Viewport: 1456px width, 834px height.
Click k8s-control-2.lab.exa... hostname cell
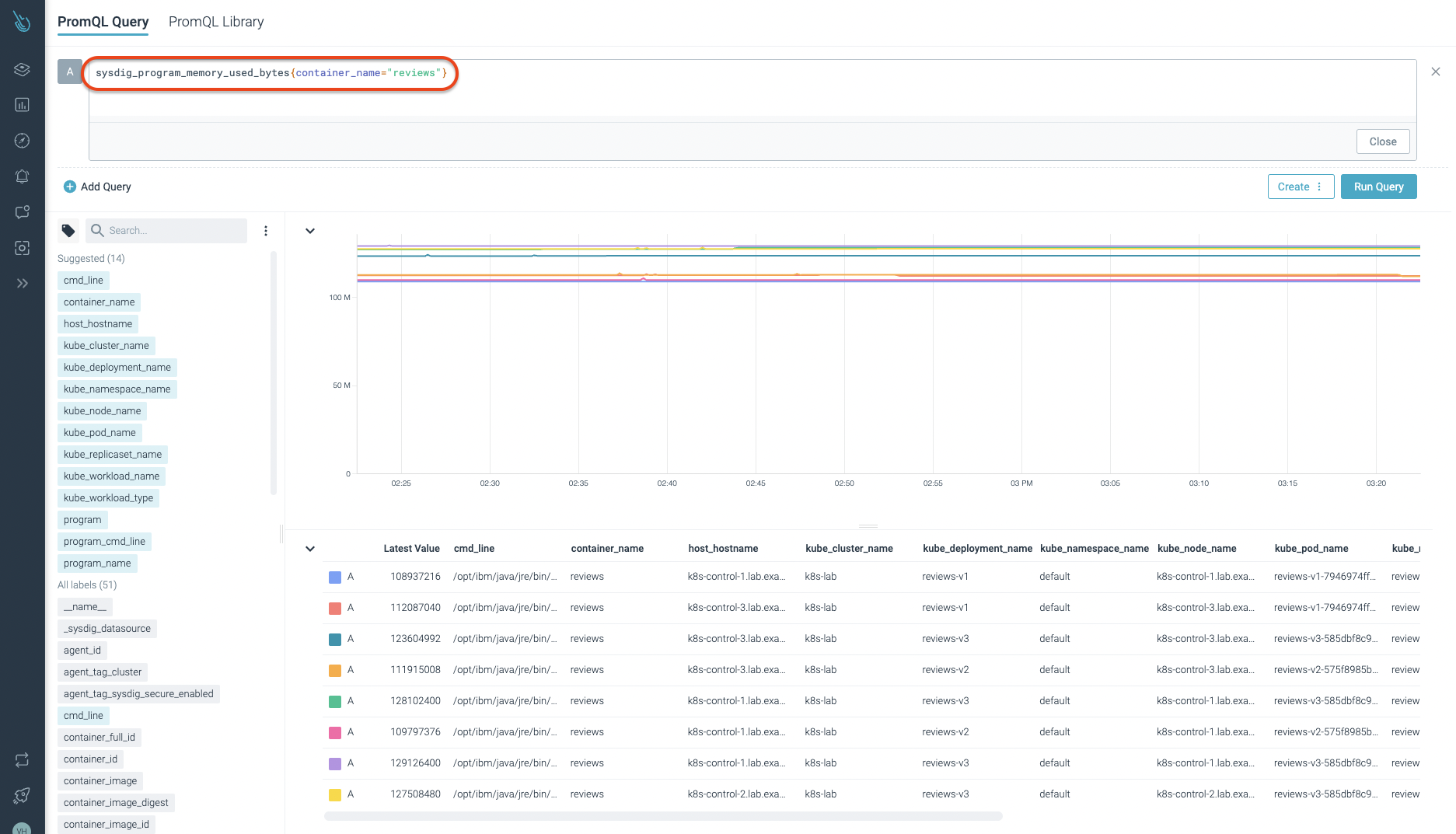click(736, 794)
